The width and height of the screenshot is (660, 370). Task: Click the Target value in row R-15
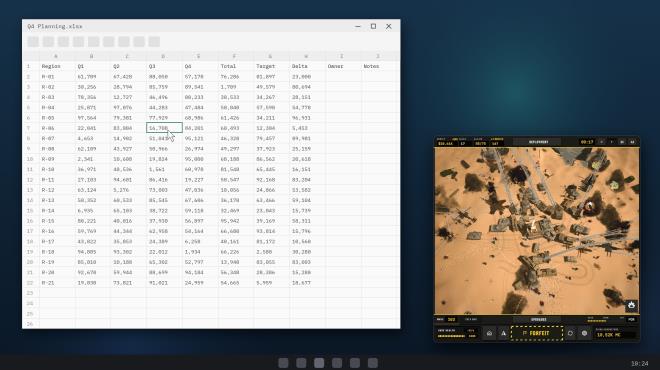[x=271, y=221]
